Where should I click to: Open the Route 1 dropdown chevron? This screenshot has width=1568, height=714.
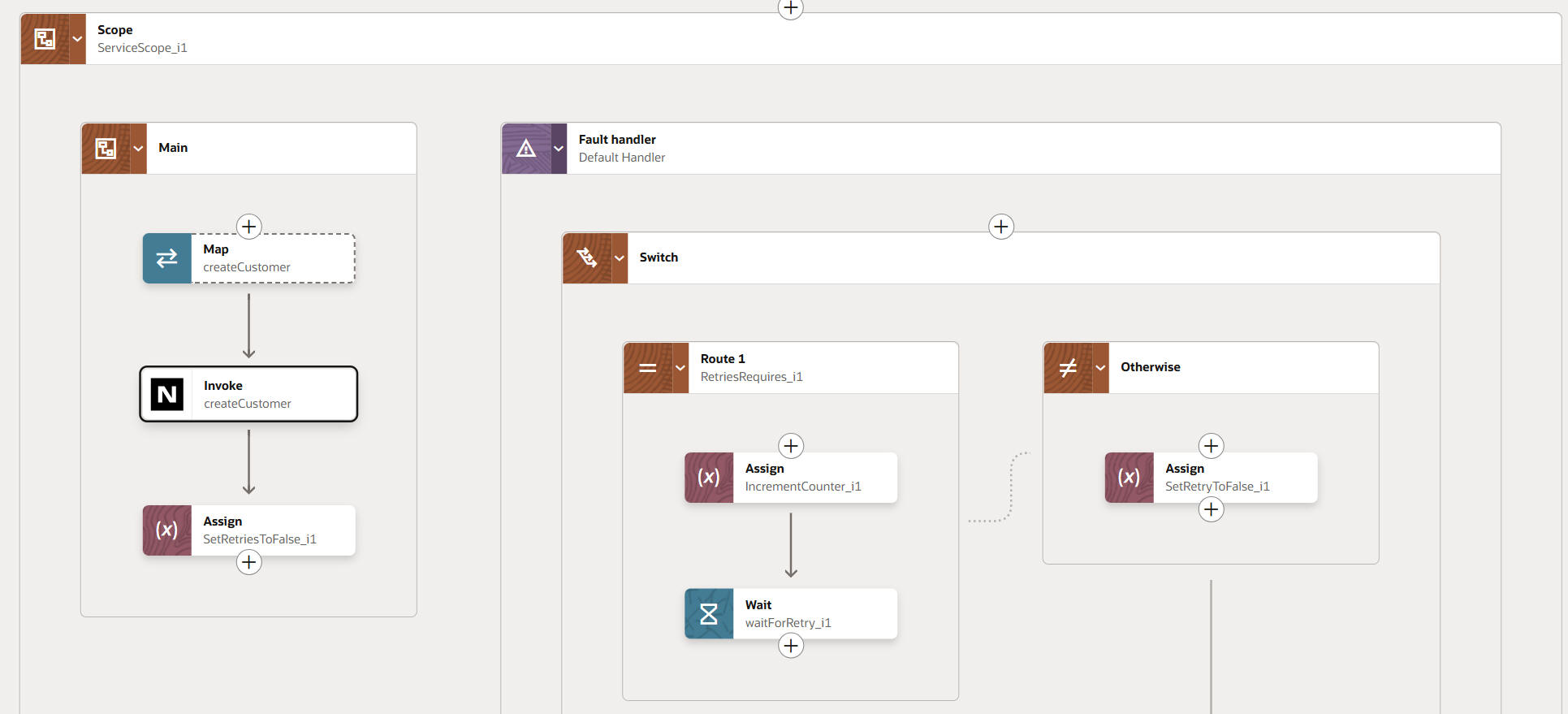[x=680, y=367]
